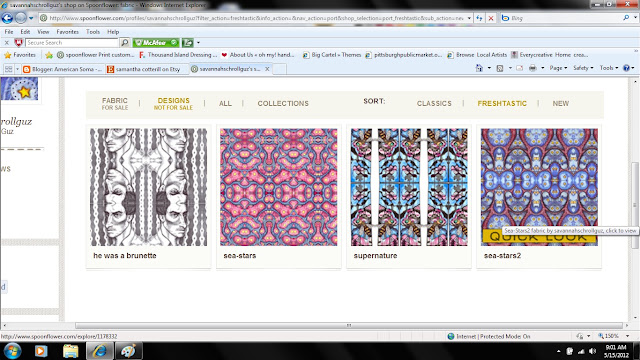The image size is (640, 360).
Task: Open the Tools menu in menu bar
Action: coord(93,31)
